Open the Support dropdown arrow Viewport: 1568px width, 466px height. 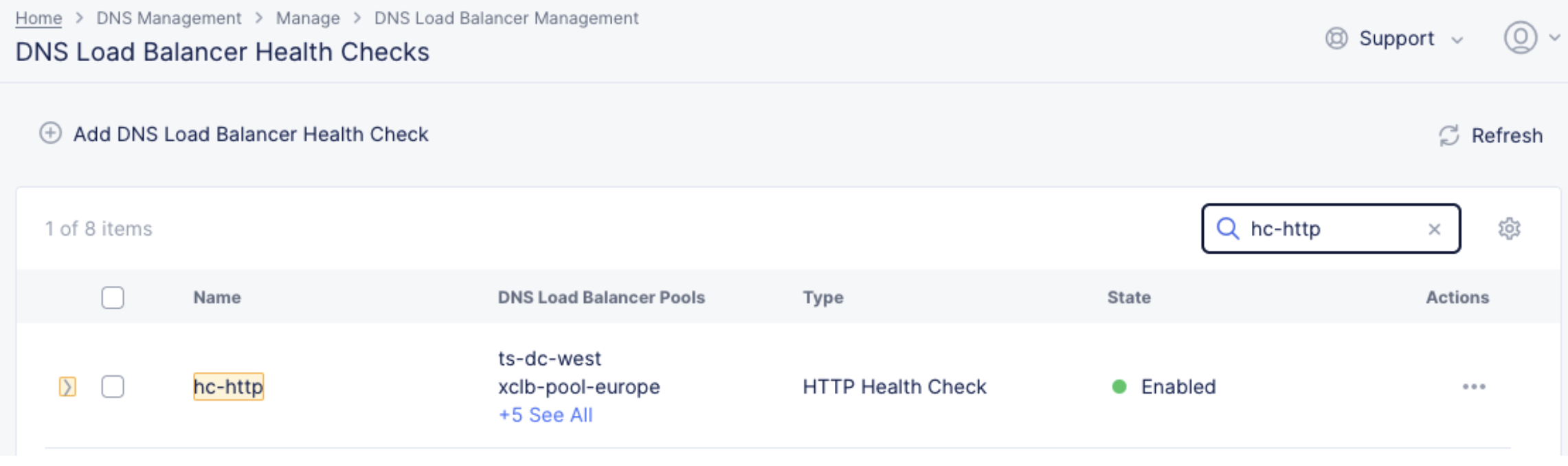[x=1457, y=40]
